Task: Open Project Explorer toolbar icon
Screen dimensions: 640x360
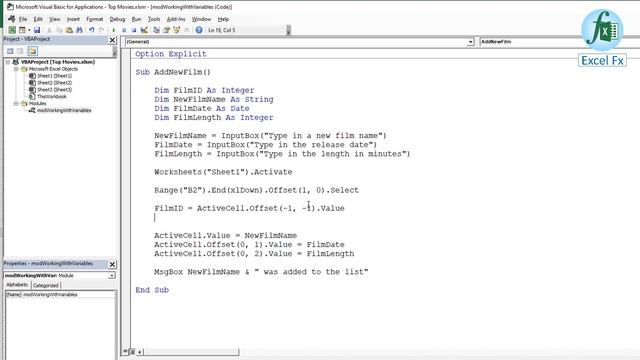Action: point(156,30)
